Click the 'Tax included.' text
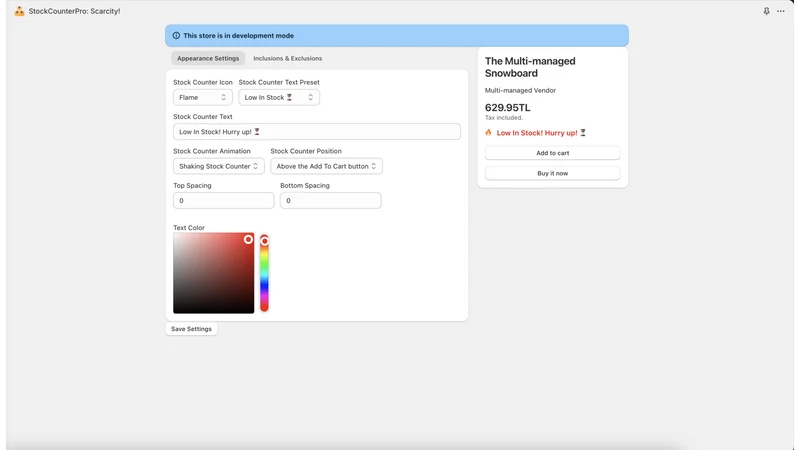This screenshot has width=800, height=450. pyautogui.click(x=504, y=118)
